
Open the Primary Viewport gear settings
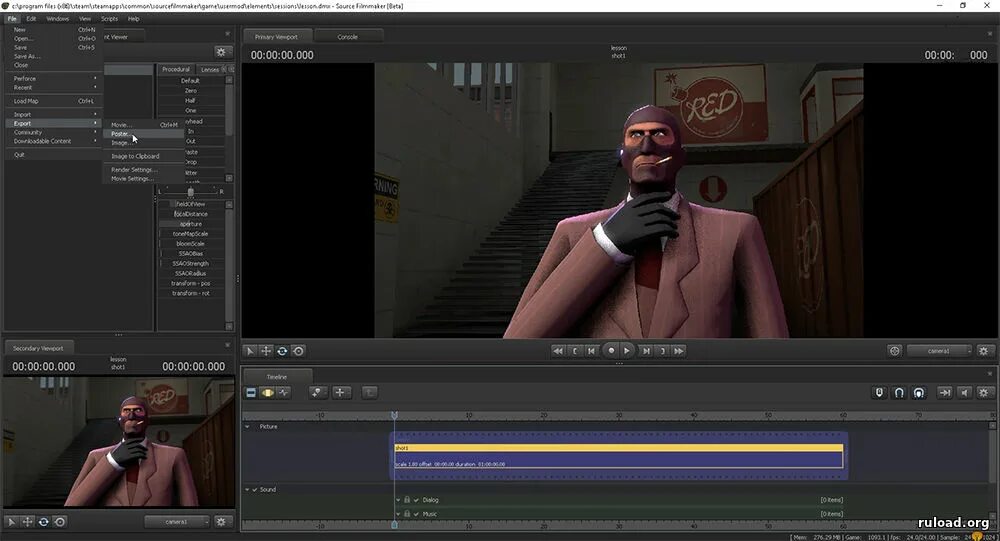point(983,351)
